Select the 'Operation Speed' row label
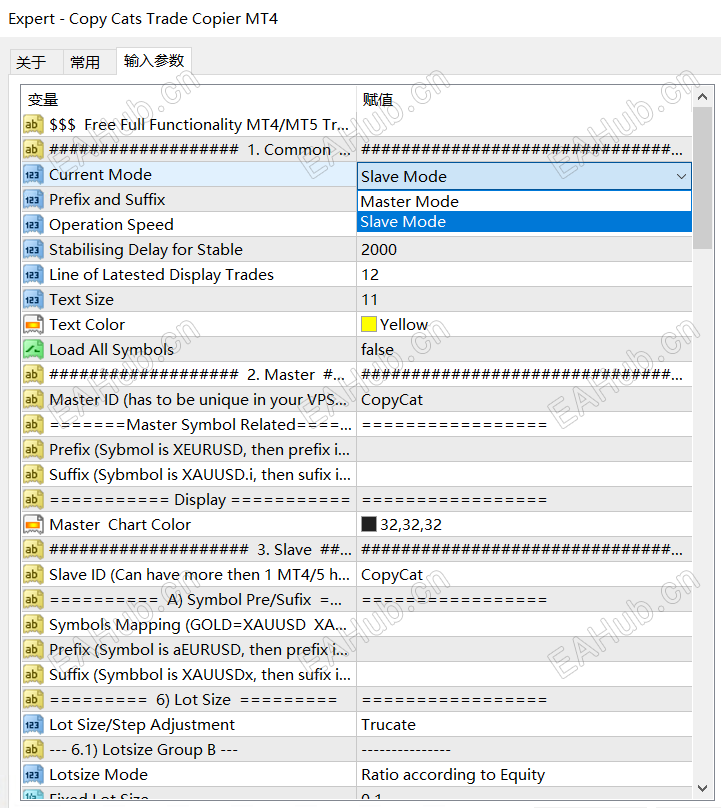Viewport: 721px width, 808px height. [x=111, y=225]
